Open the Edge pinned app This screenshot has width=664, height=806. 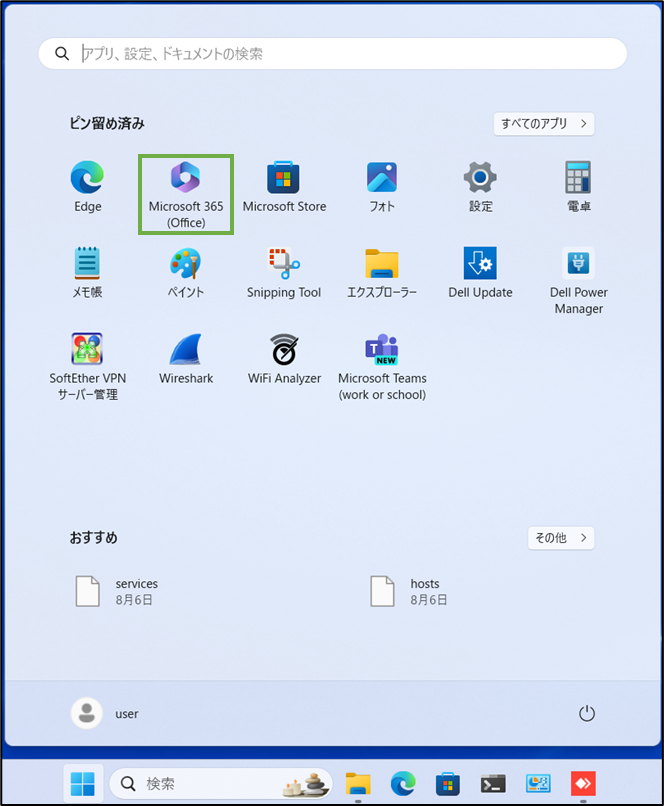point(87,187)
